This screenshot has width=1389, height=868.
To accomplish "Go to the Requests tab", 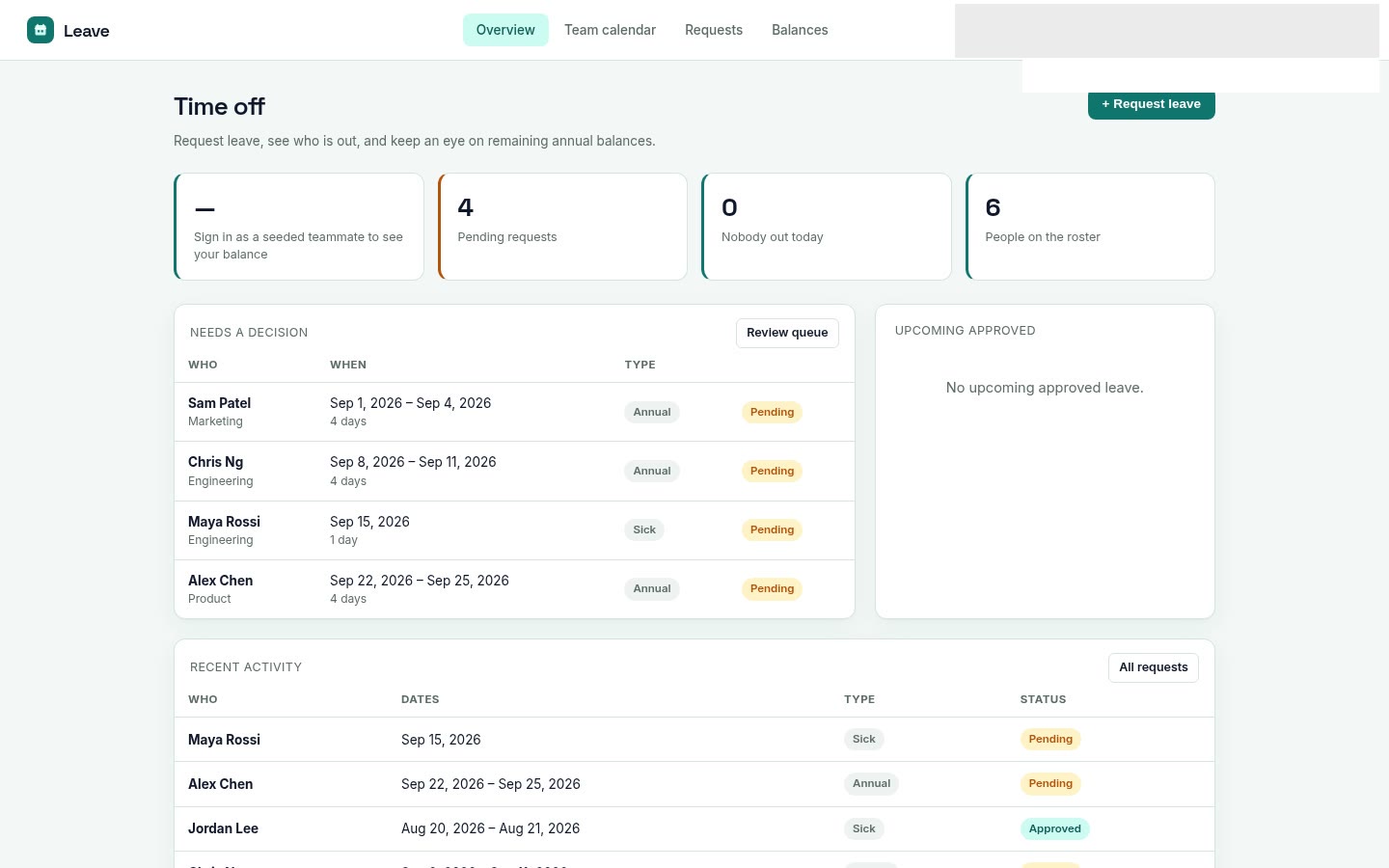I will [714, 30].
